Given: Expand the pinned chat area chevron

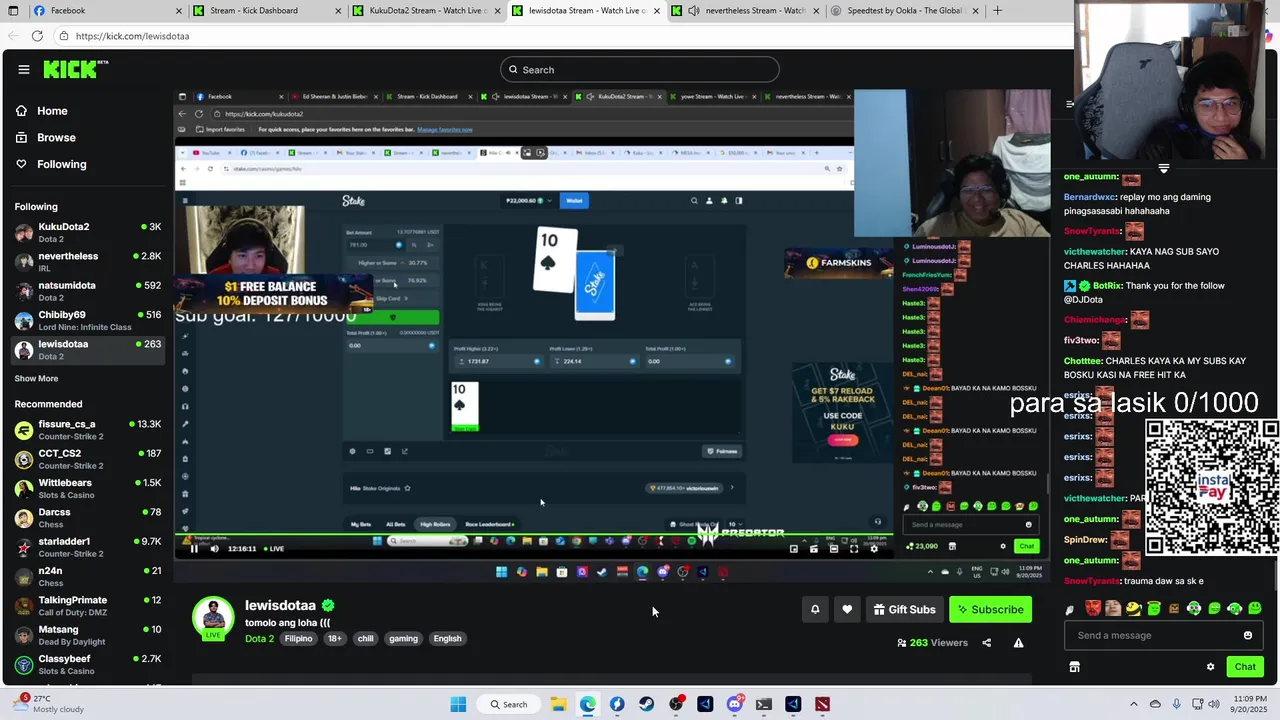Looking at the screenshot, I should 1163,169.
